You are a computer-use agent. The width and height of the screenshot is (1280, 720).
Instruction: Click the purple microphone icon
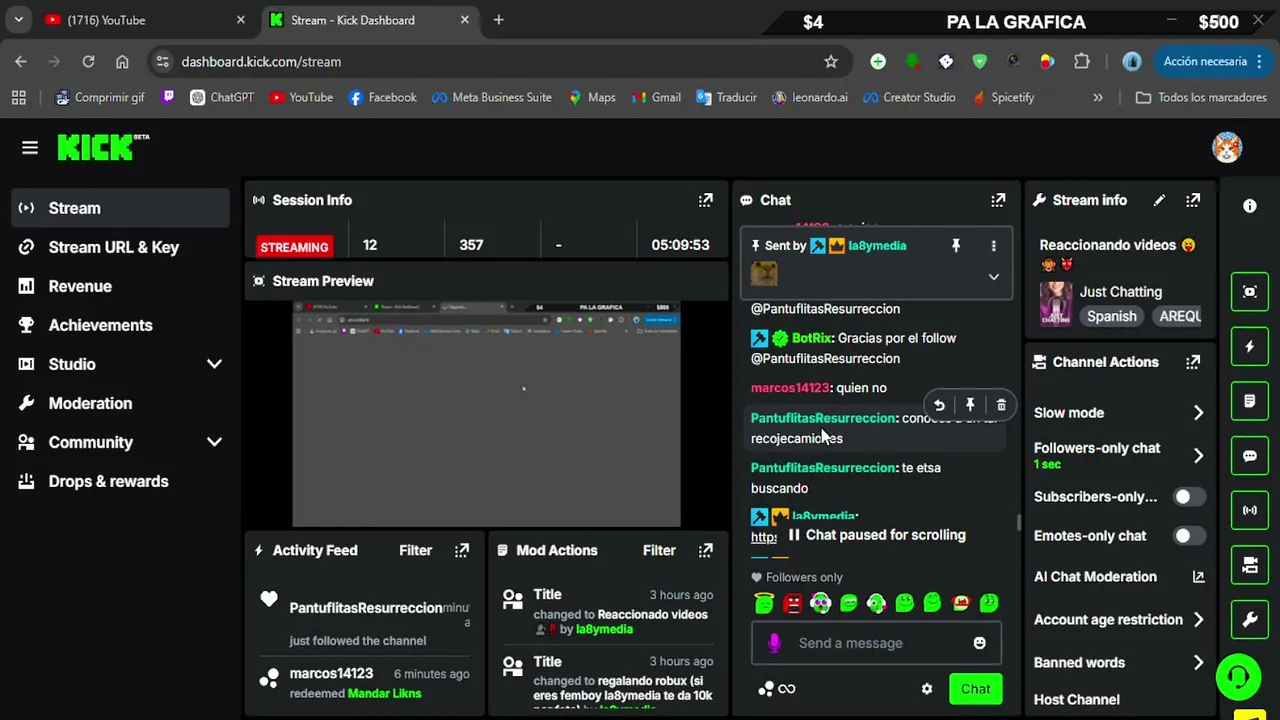774,643
